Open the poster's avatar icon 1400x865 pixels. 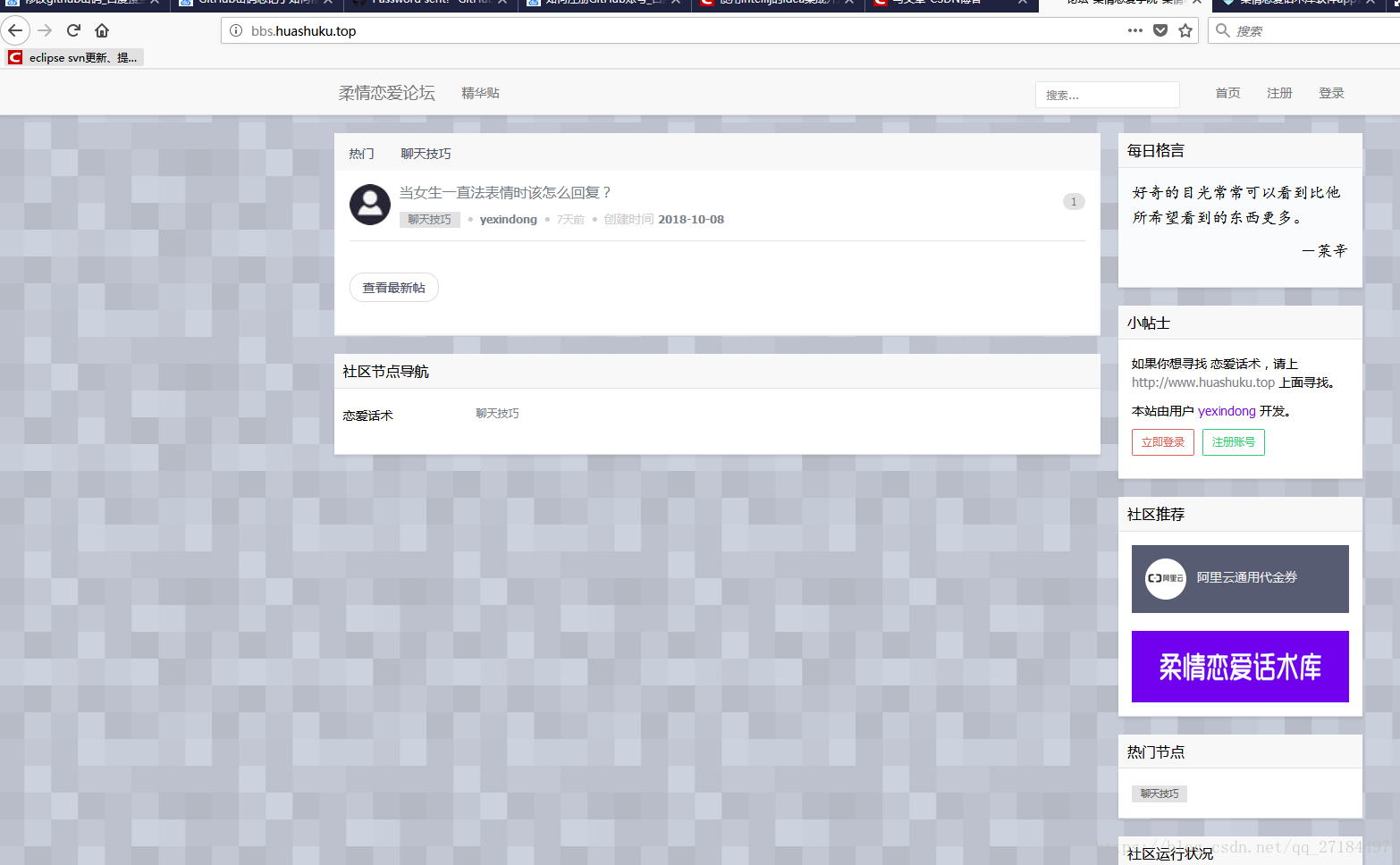pos(369,205)
